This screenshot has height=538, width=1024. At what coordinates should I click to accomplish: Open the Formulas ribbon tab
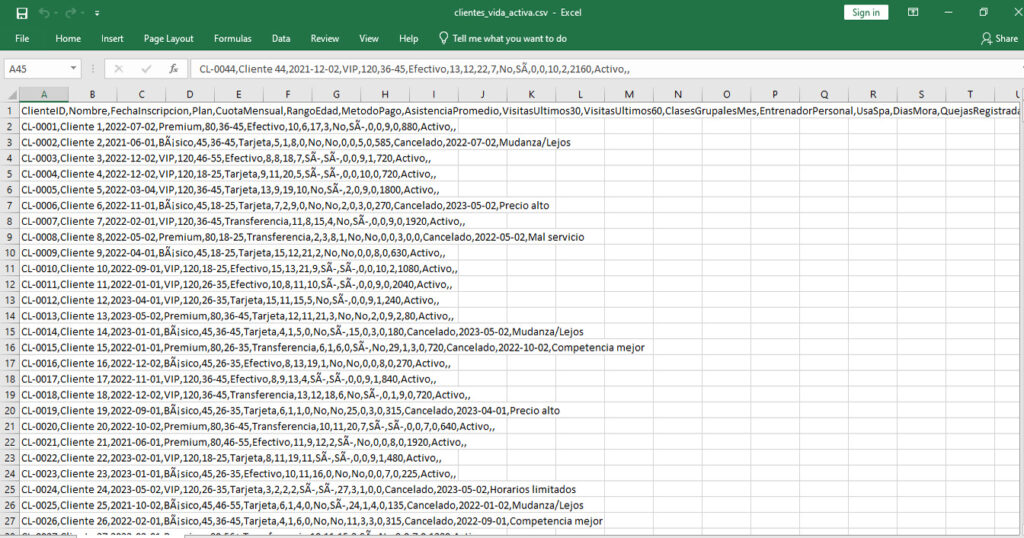click(232, 38)
